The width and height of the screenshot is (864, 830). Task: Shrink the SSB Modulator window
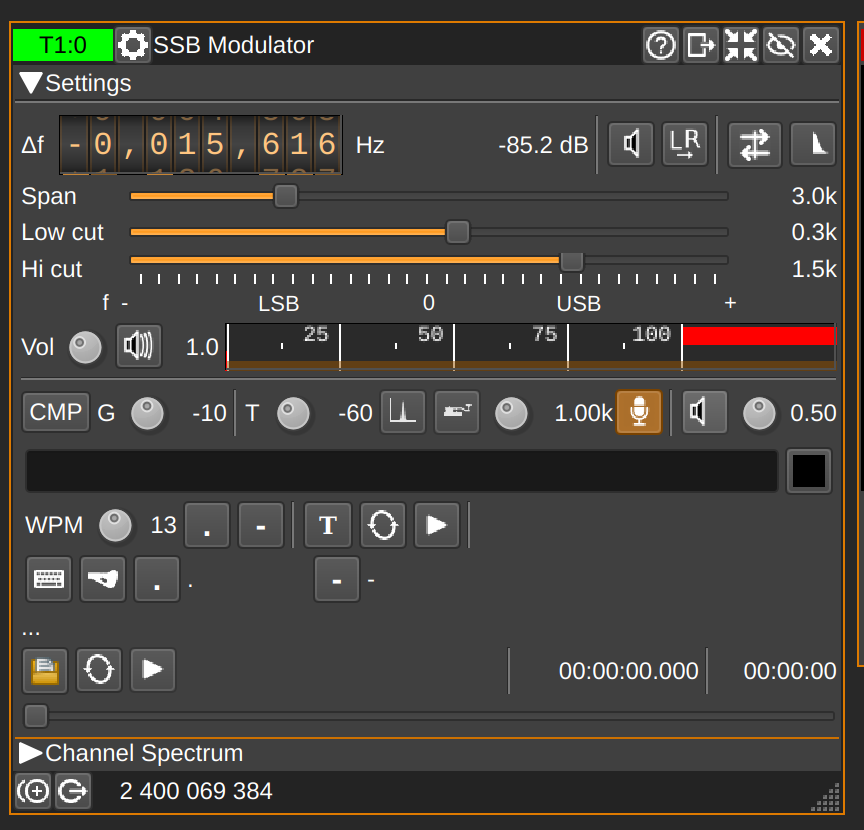click(x=741, y=45)
